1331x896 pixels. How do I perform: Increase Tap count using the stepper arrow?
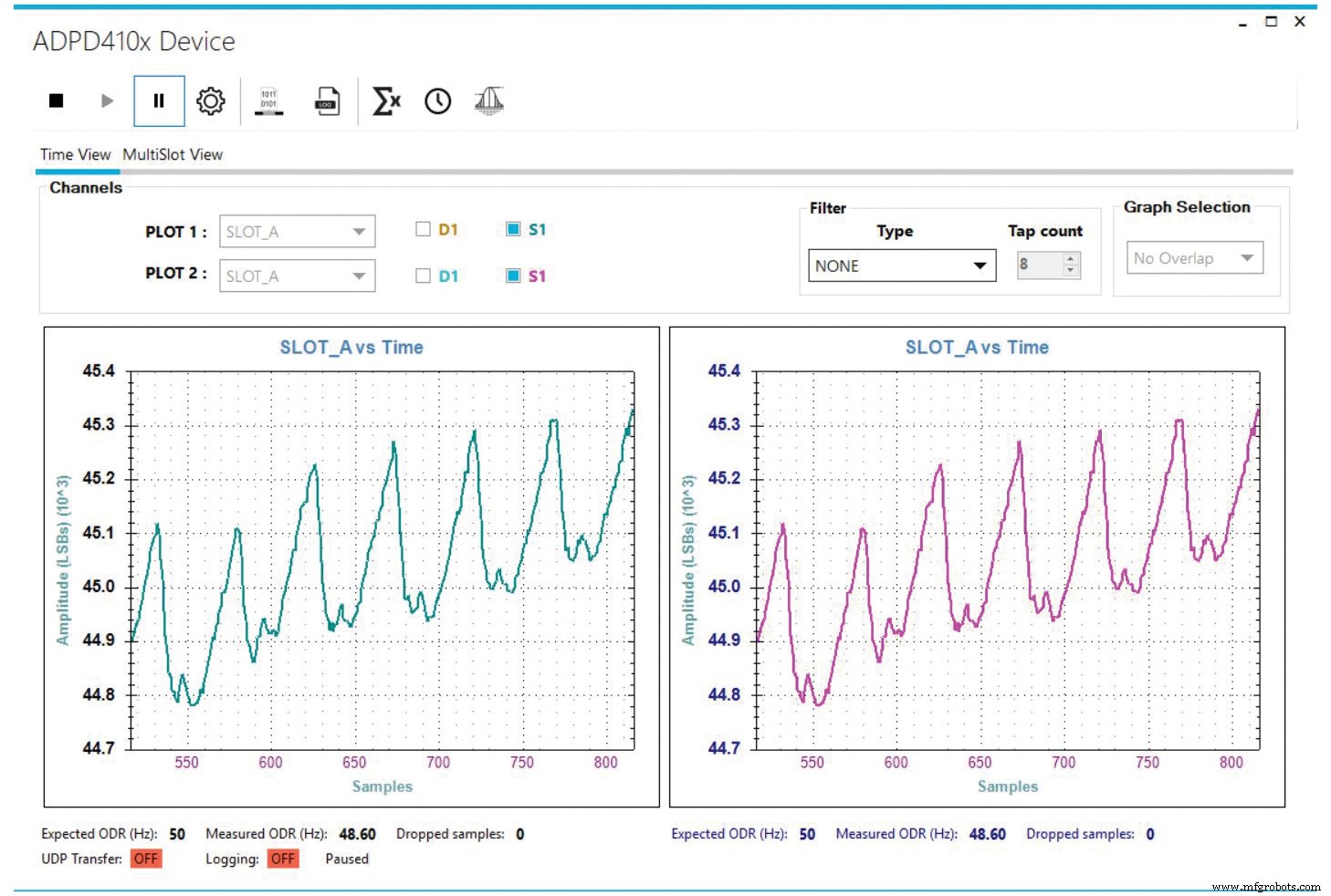click(1070, 260)
